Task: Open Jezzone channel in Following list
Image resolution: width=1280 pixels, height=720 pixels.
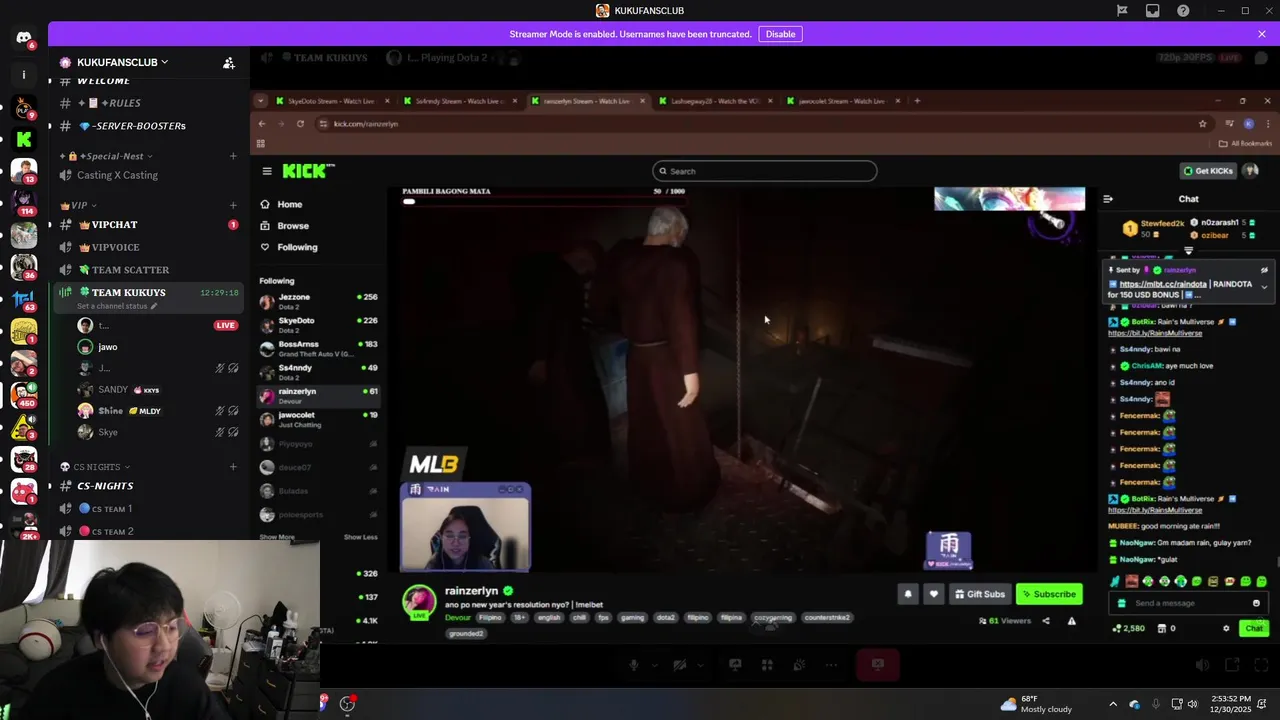Action: pos(318,301)
